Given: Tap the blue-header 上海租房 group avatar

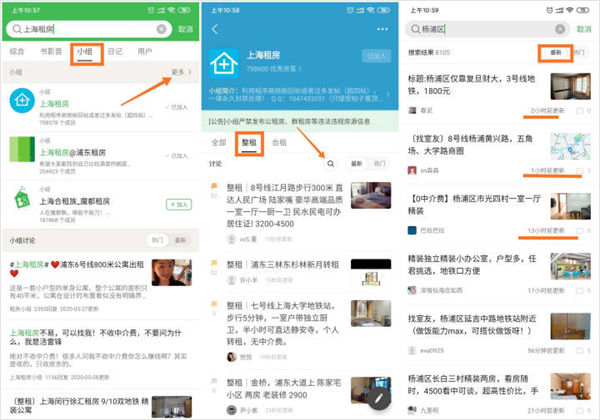Looking at the screenshot, I should (x=224, y=63).
